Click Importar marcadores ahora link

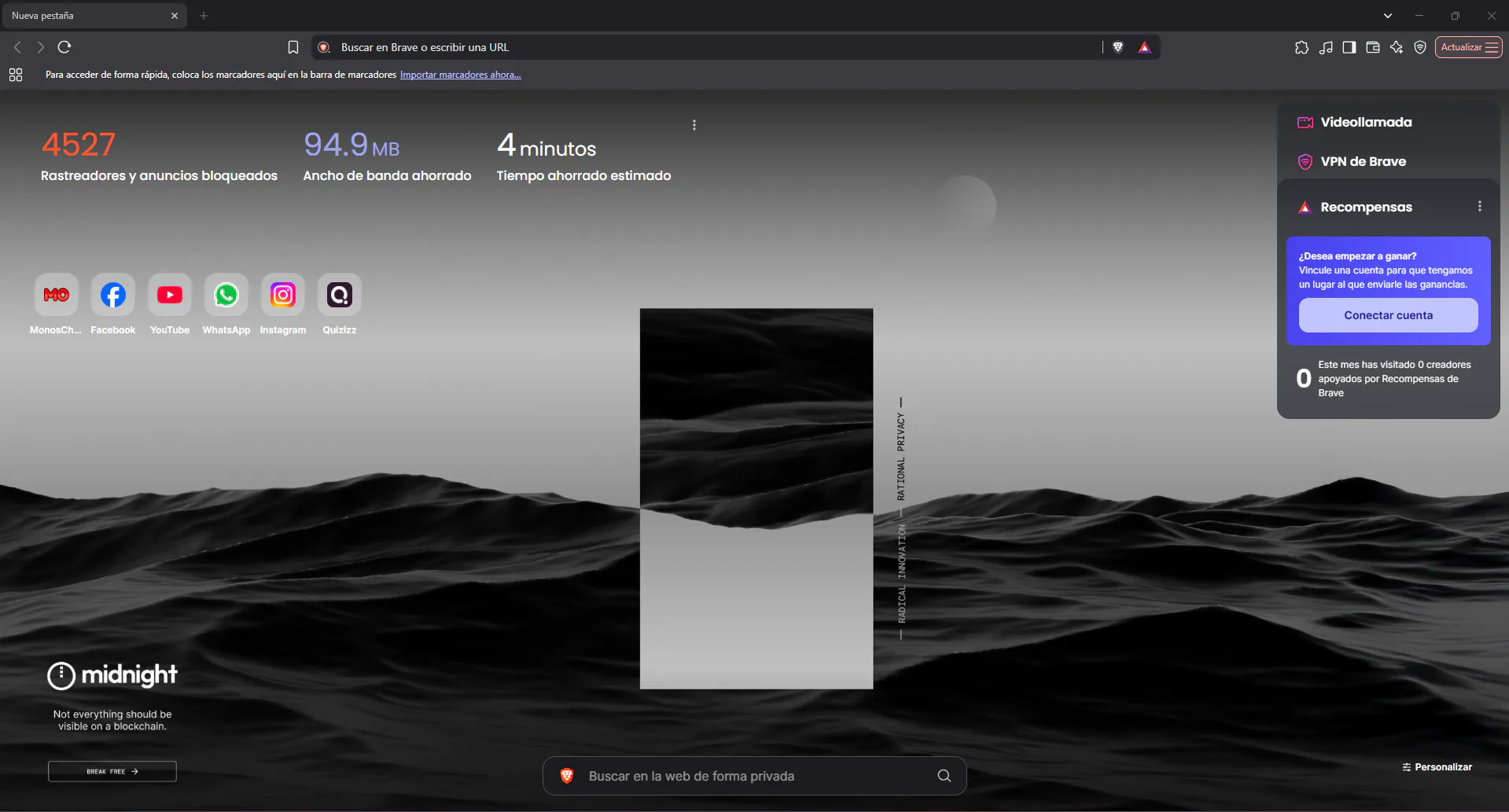point(460,75)
